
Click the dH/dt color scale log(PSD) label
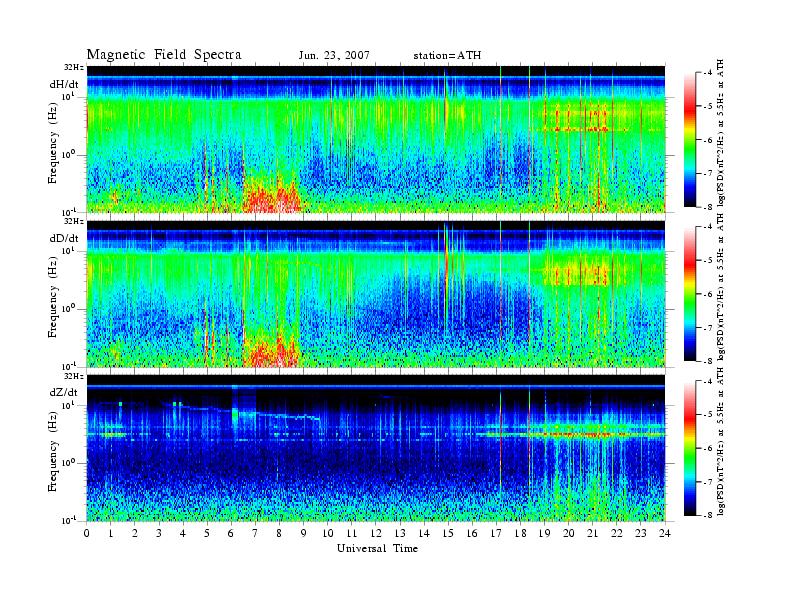click(x=721, y=133)
